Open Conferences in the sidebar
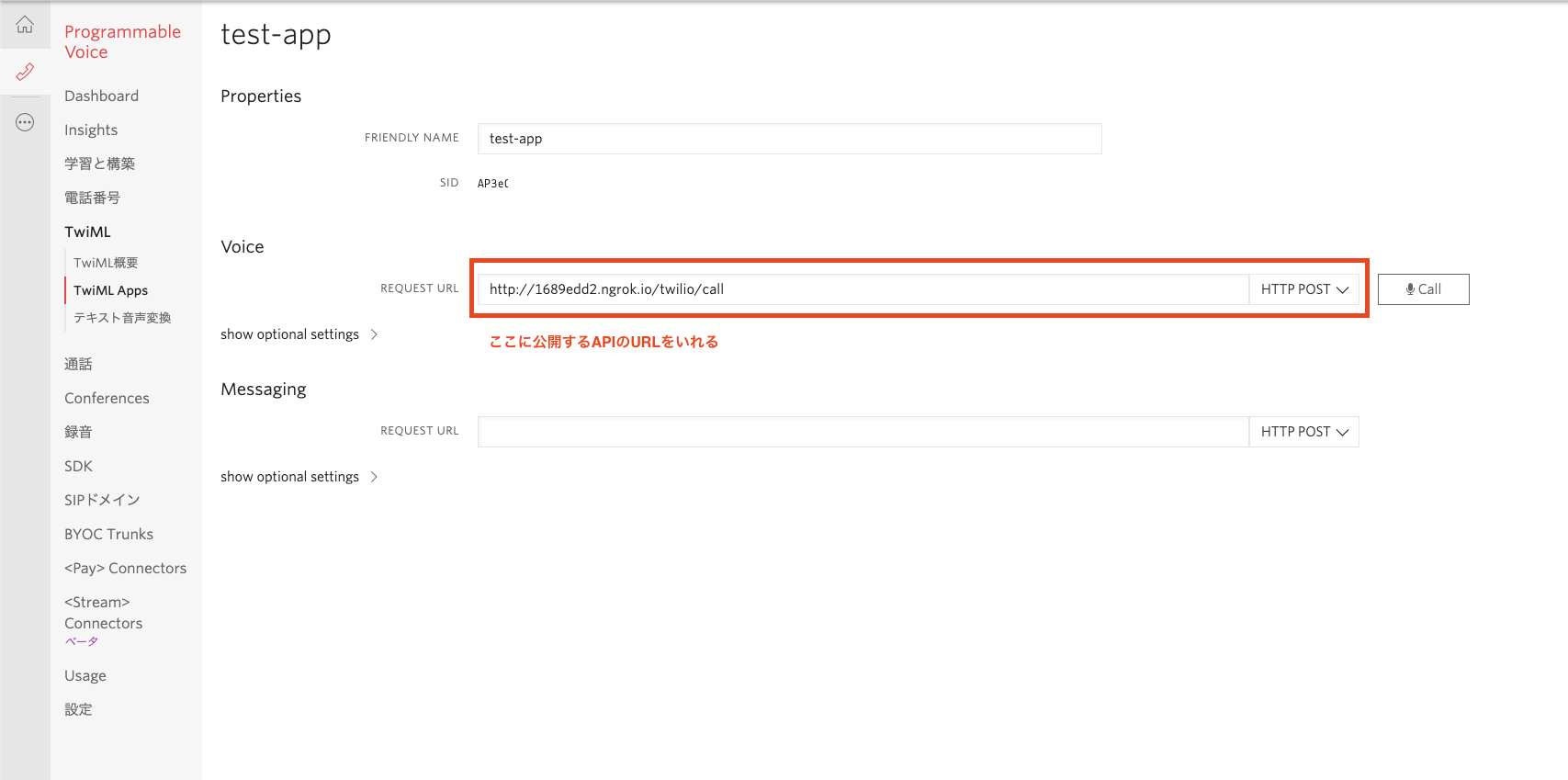The image size is (1568, 780). [x=107, y=398]
